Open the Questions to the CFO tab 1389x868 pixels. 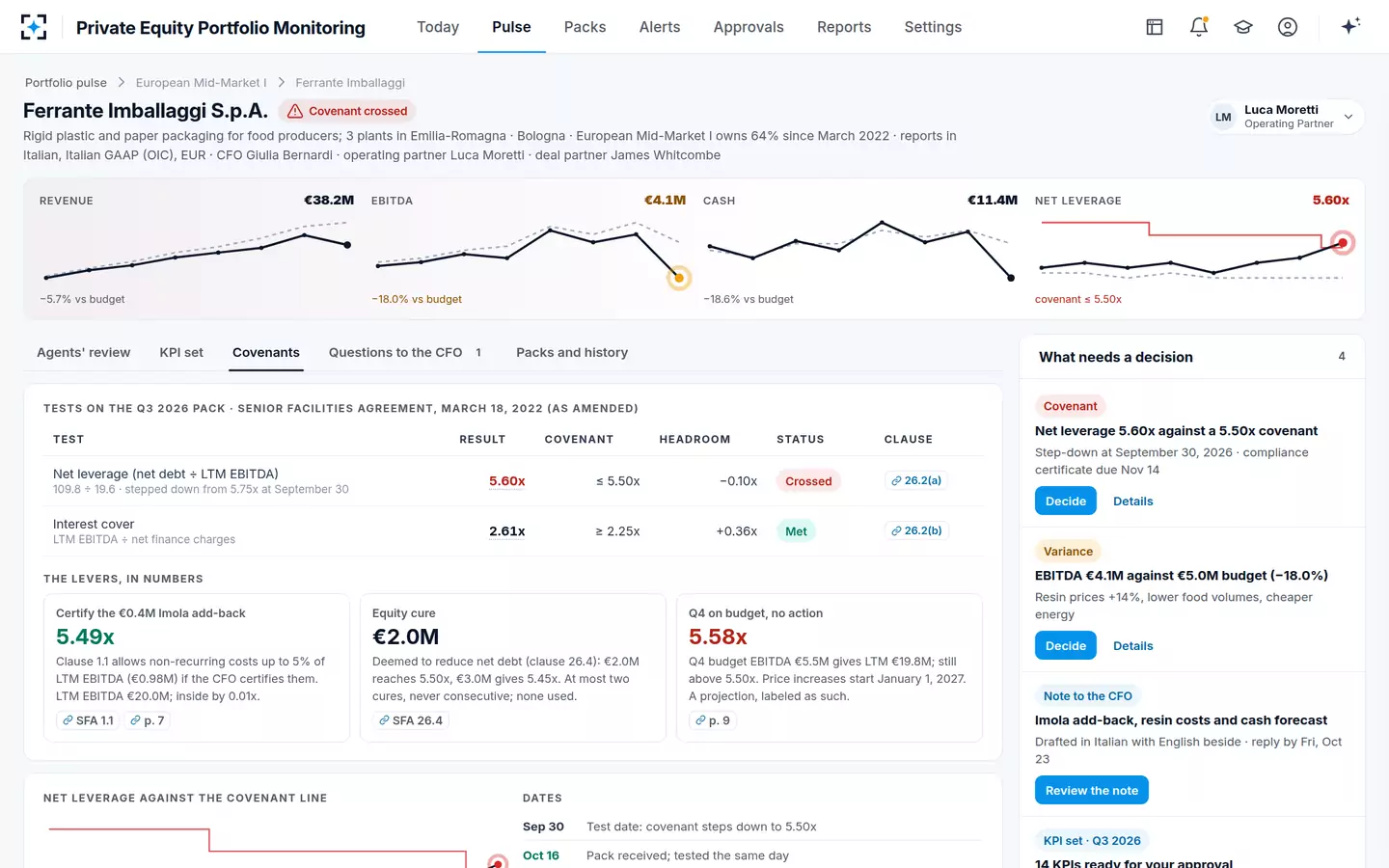405,353
